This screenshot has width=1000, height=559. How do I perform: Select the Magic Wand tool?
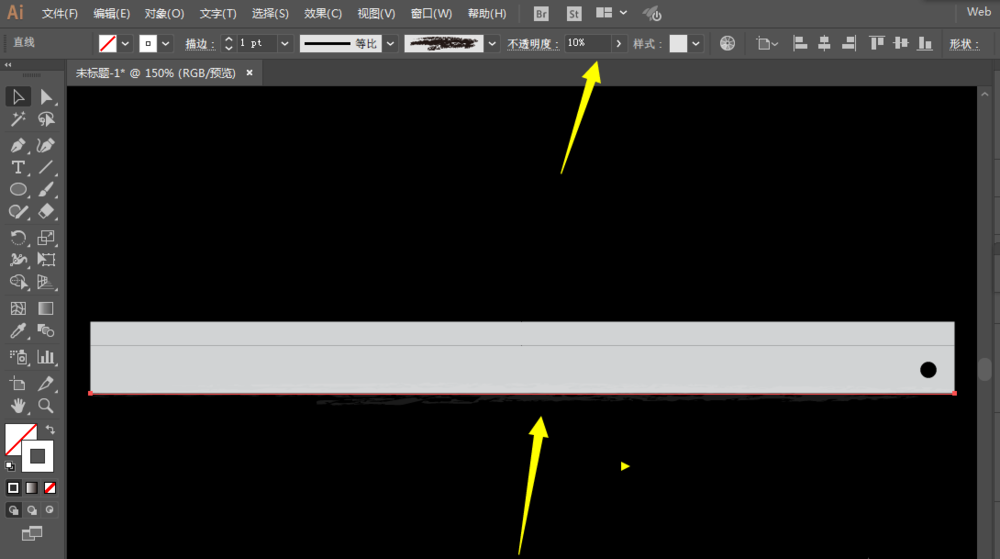tap(18, 119)
